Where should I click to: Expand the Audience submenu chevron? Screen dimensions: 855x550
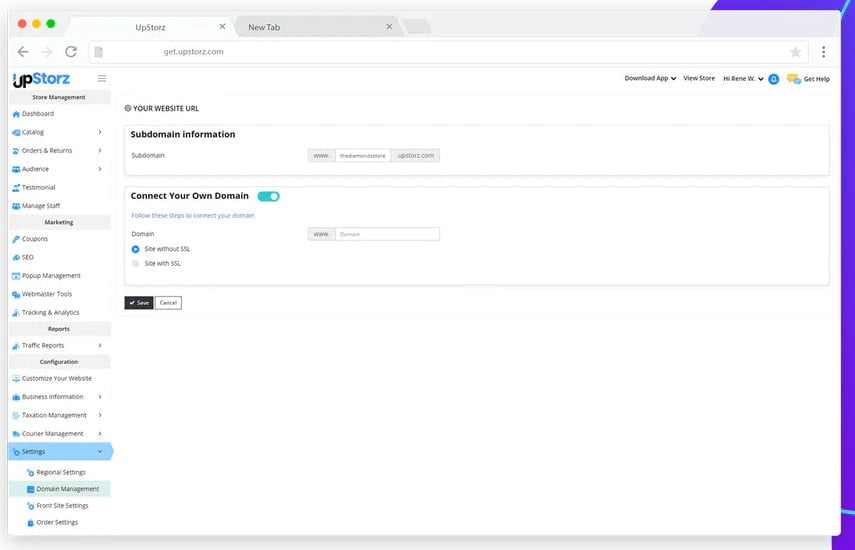click(x=100, y=169)
